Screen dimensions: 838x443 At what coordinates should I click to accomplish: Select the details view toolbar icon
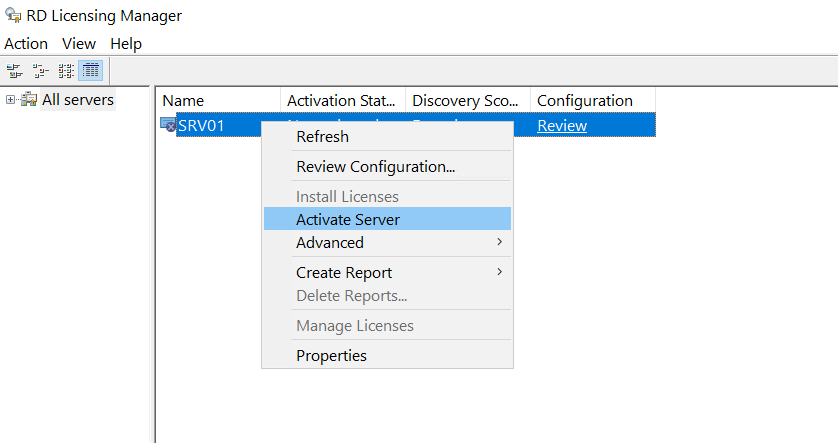pos(91,71)
